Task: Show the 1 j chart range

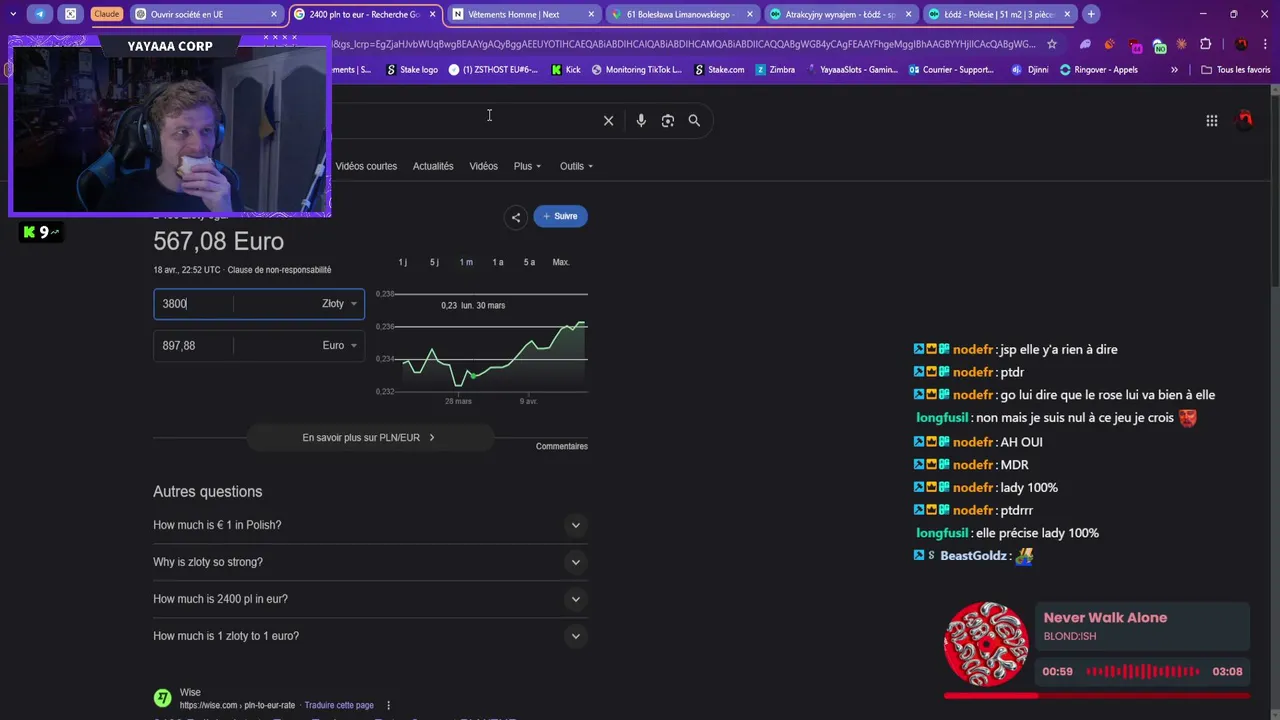Action: coord(402,262)
